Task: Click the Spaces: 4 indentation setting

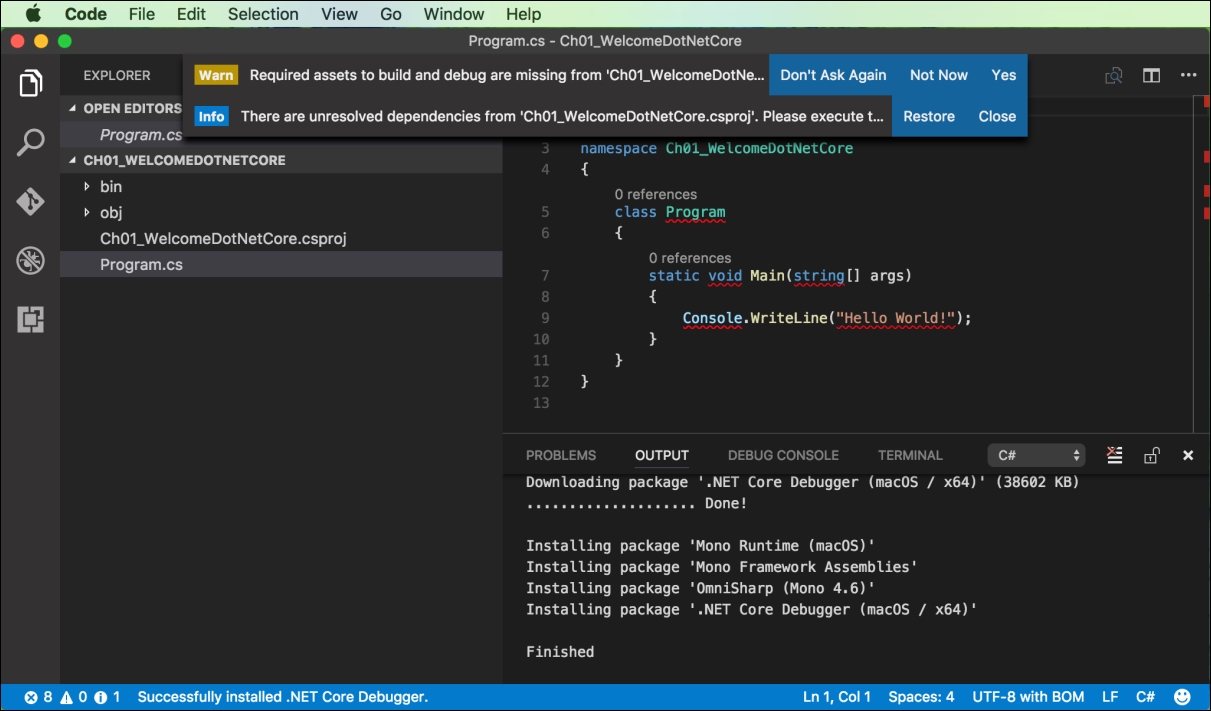Action: pyautogui.click(x=921, y=697)
